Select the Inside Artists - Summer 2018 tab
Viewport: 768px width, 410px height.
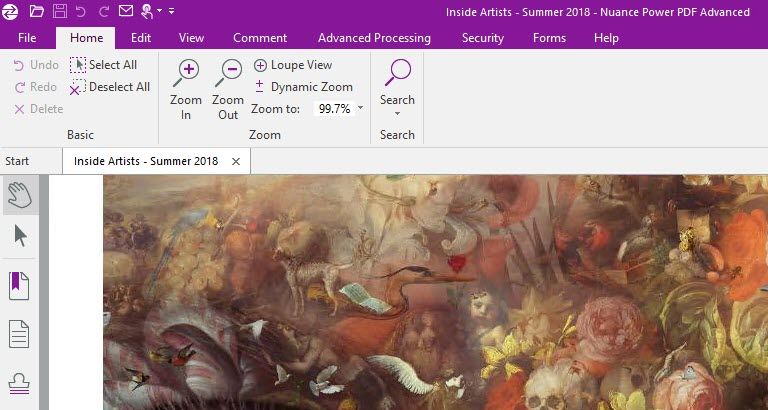point(146,161)
